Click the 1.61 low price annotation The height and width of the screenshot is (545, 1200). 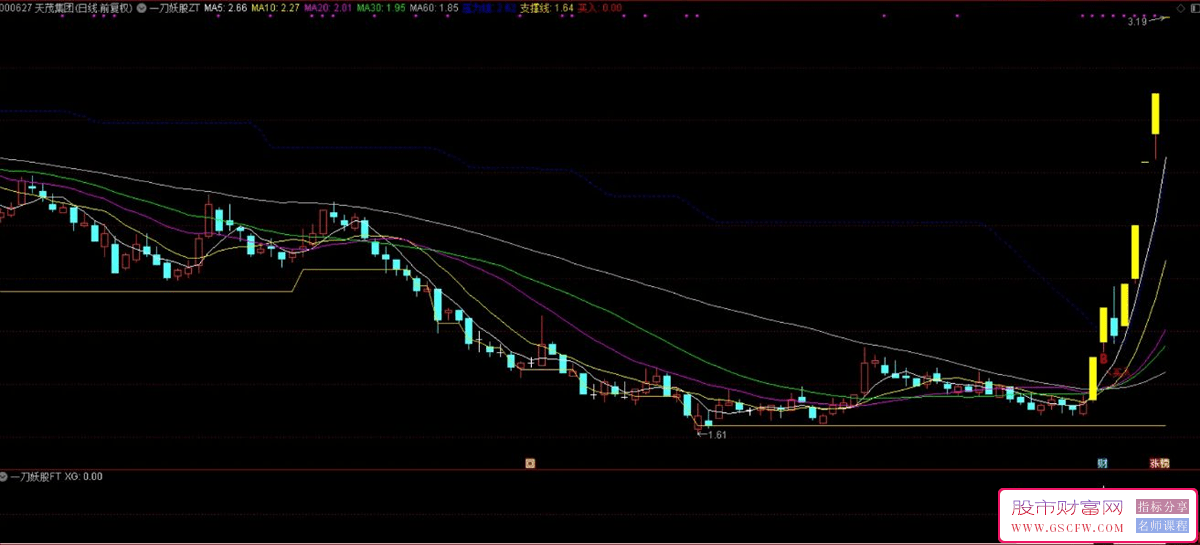pyautogui.click(x=710, y=435)
